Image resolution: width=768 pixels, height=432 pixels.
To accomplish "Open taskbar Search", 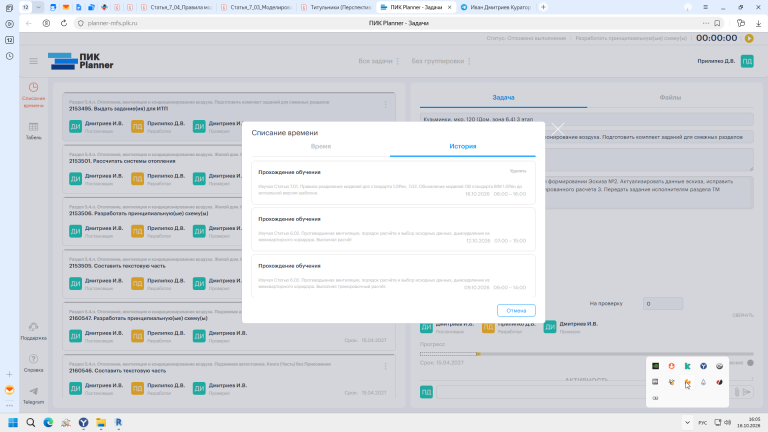I will point(31,422).
